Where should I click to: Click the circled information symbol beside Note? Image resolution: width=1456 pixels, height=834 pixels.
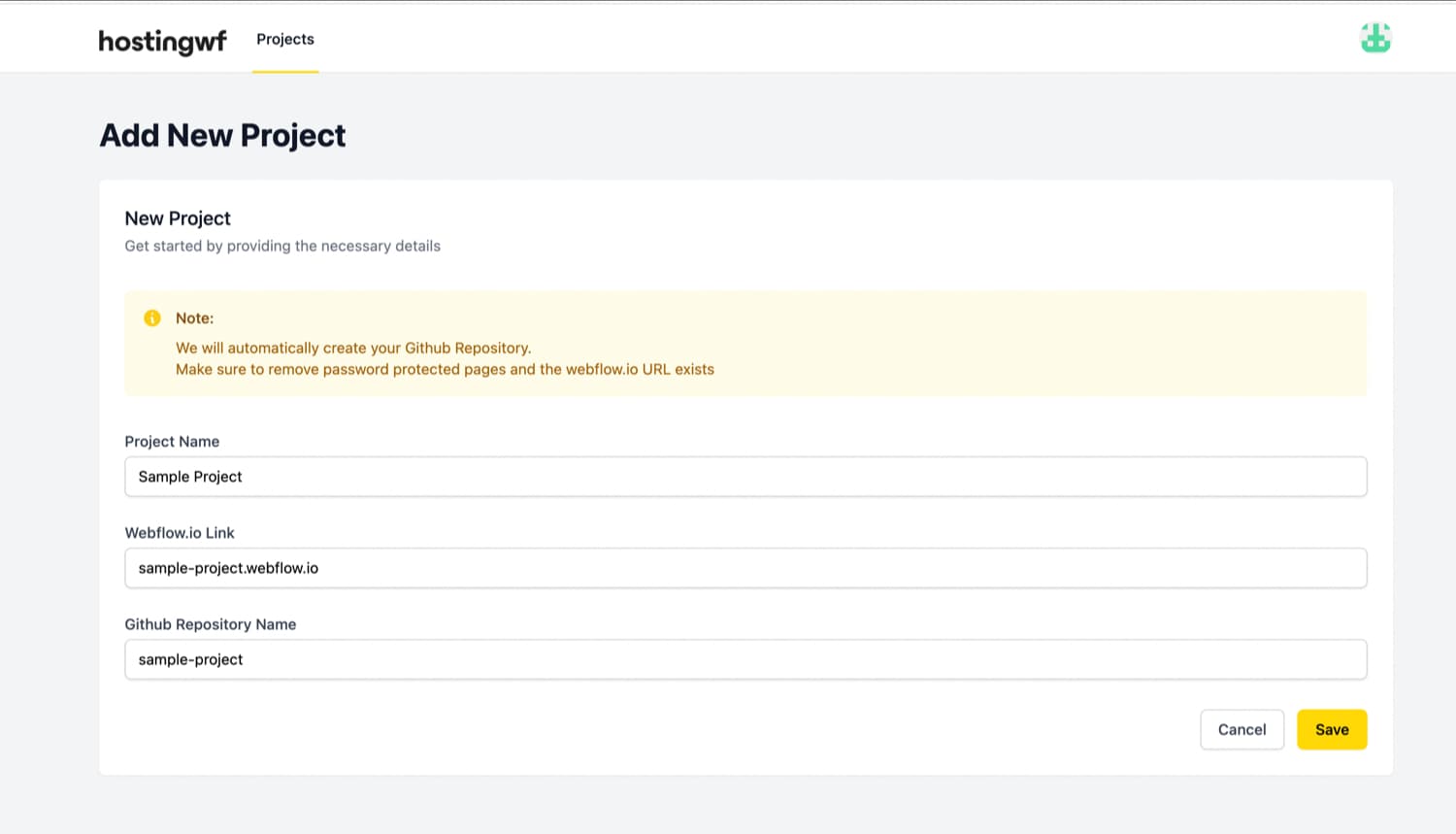(151, 317)
